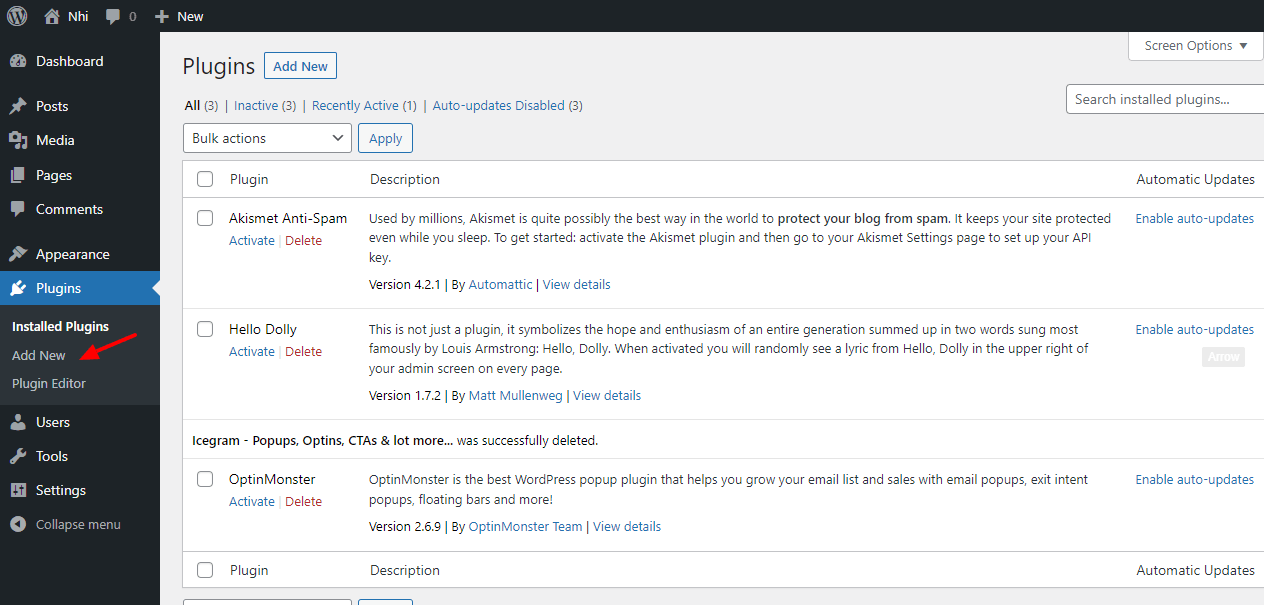This screenshot has width=1264, height=605.
Task: Click the Plugins plug icon
Action: (20, 288)
